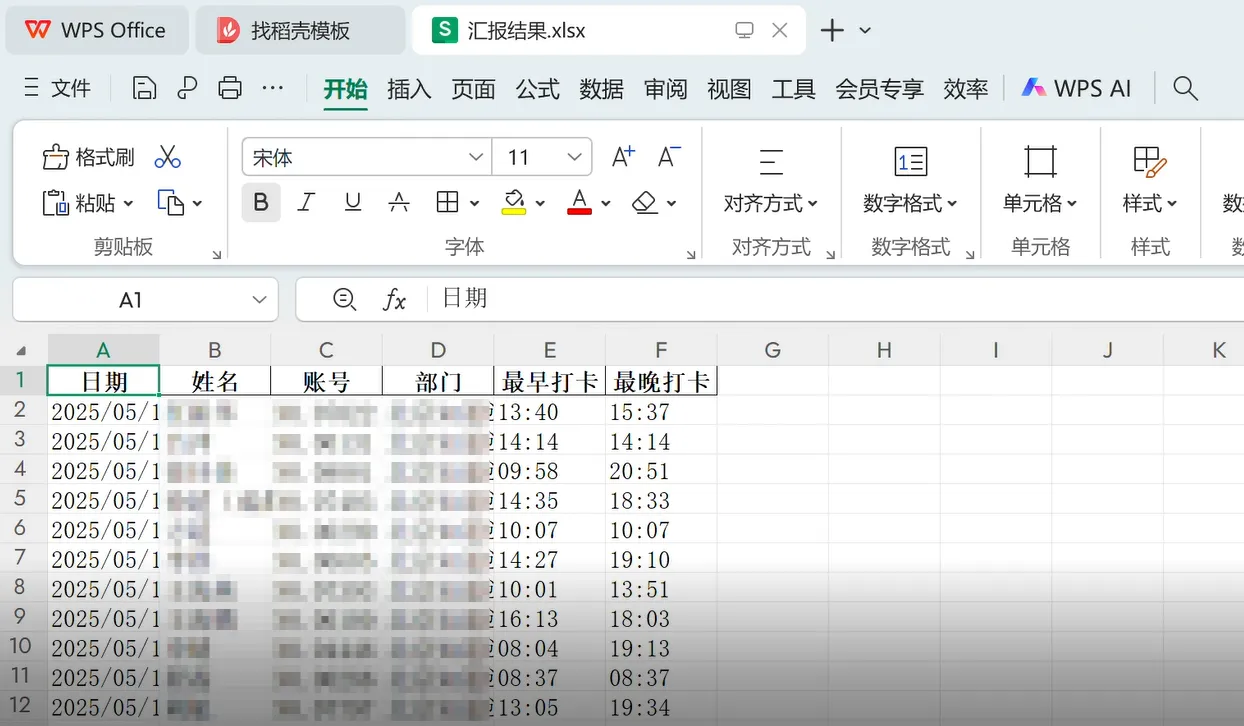Screen dimensions: 1244x726
Task: Expand the Name Box dropdown arrow
Action: point(260,300)
